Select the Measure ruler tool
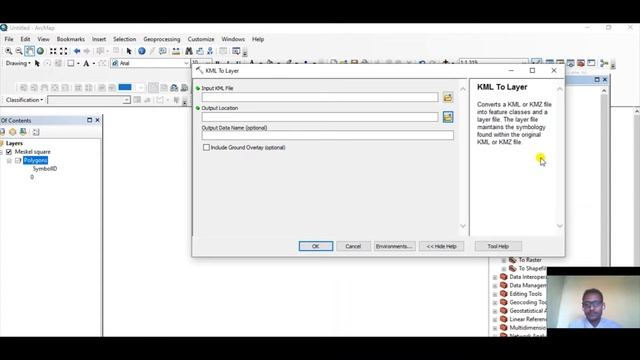The image size is (640, 360). [x=176, y=51]
